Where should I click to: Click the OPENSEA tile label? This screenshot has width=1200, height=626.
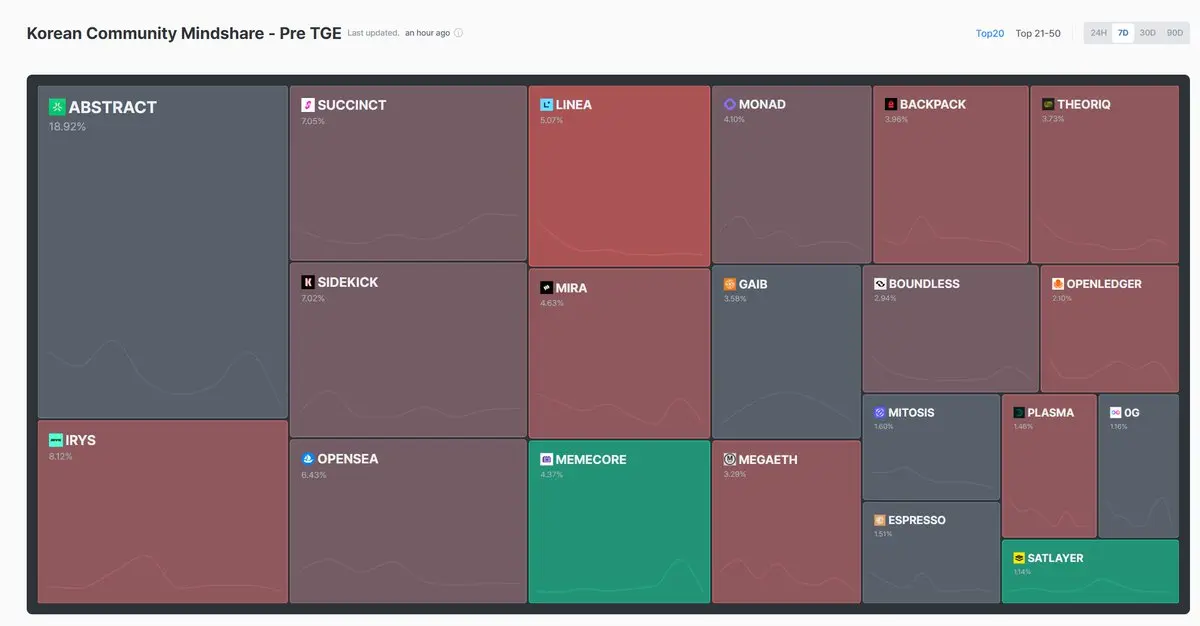point(348,459)
